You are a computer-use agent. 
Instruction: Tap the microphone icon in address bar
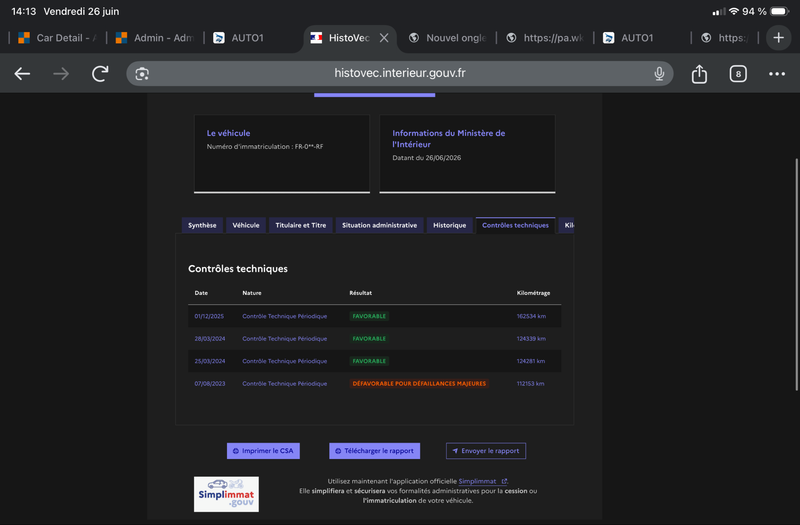coord(659,74)
